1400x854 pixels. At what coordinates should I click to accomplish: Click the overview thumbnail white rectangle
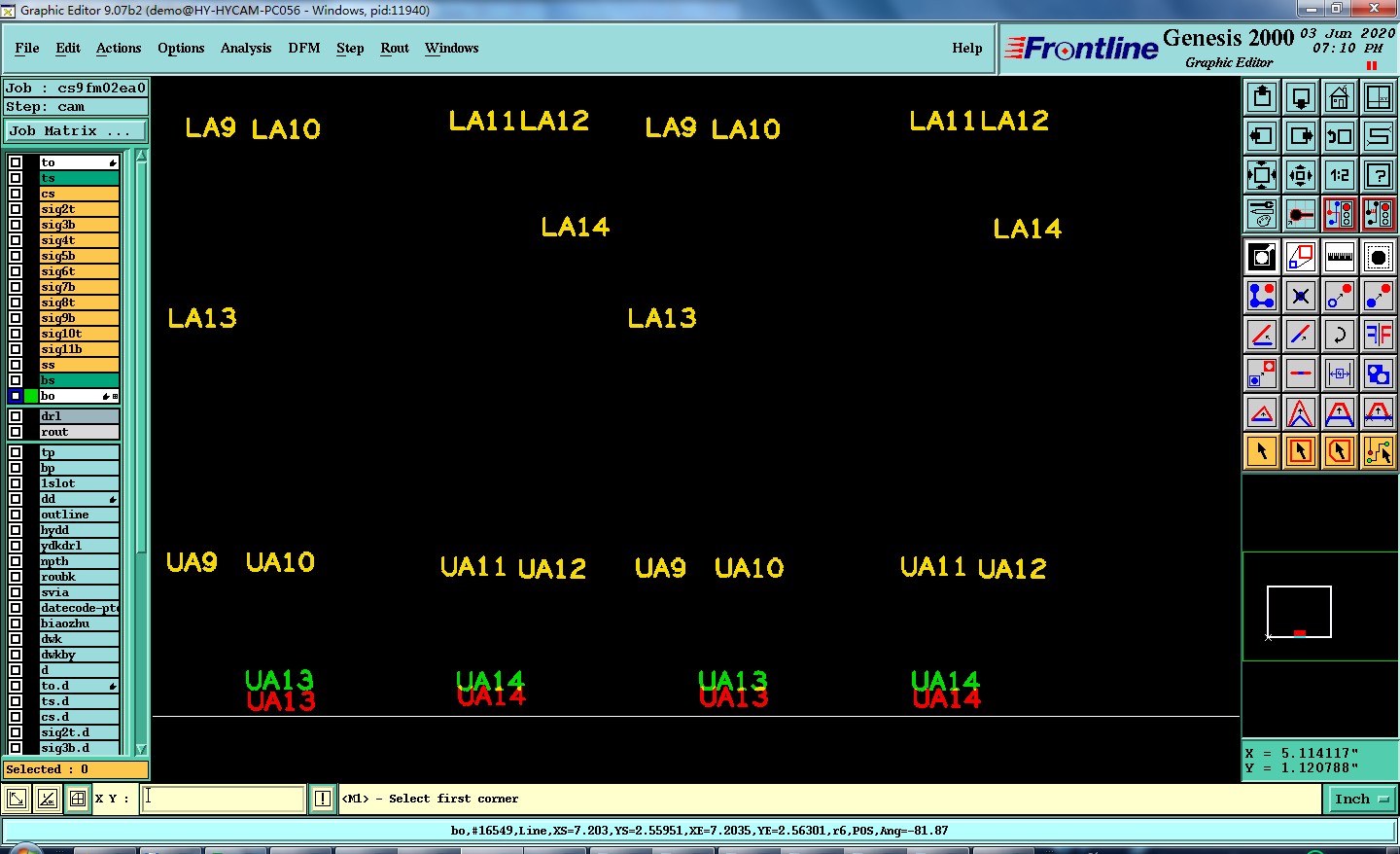pyautogui.click(x=1299, y=612)
